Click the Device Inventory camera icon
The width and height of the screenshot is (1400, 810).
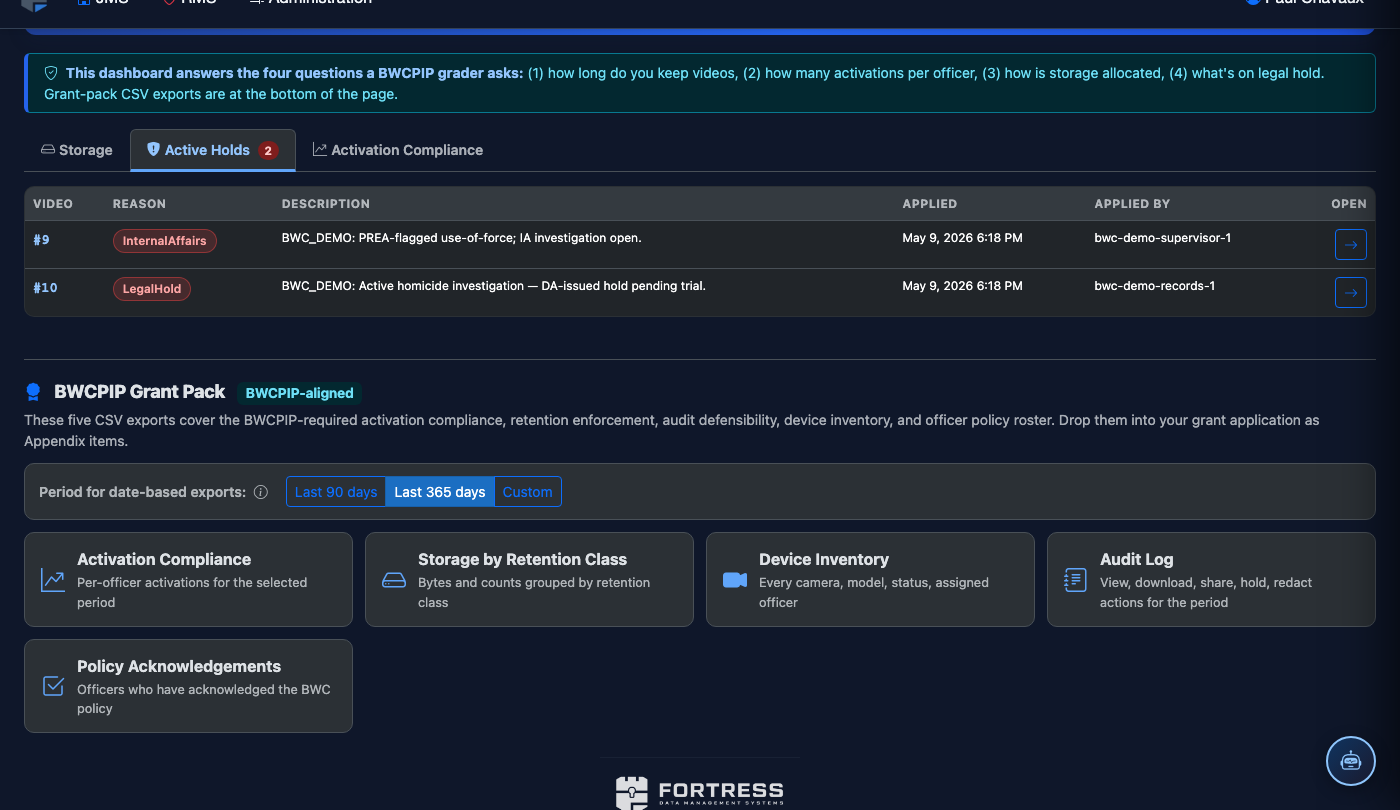pos(735,580)
